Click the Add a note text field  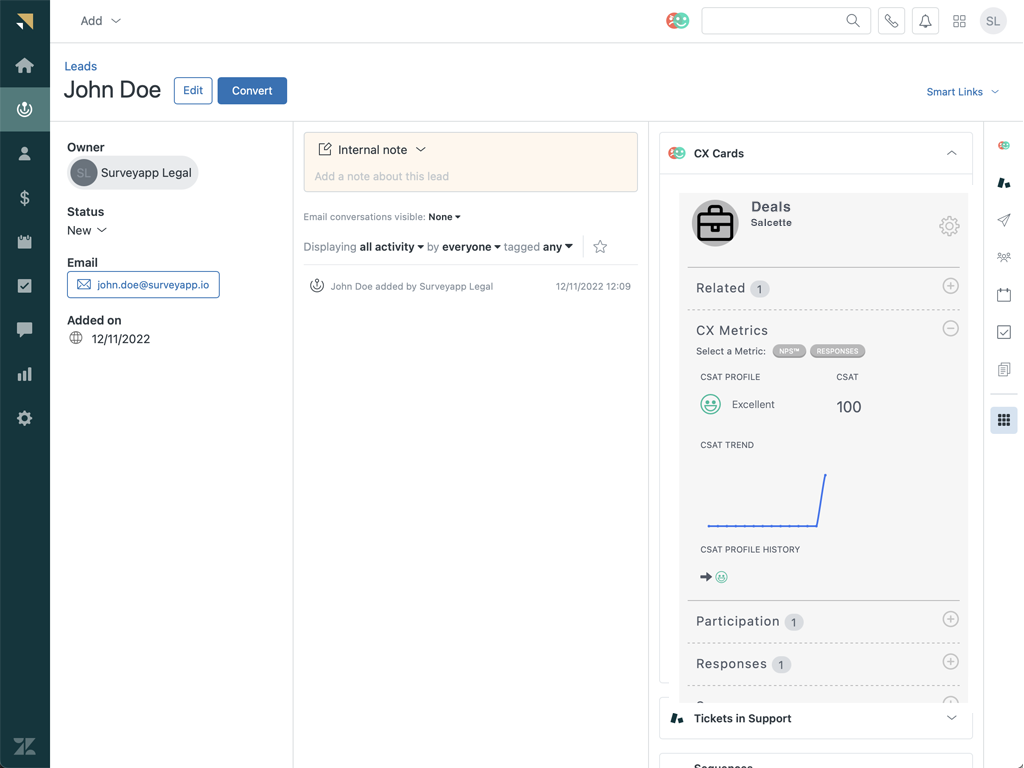click(470, 177)
